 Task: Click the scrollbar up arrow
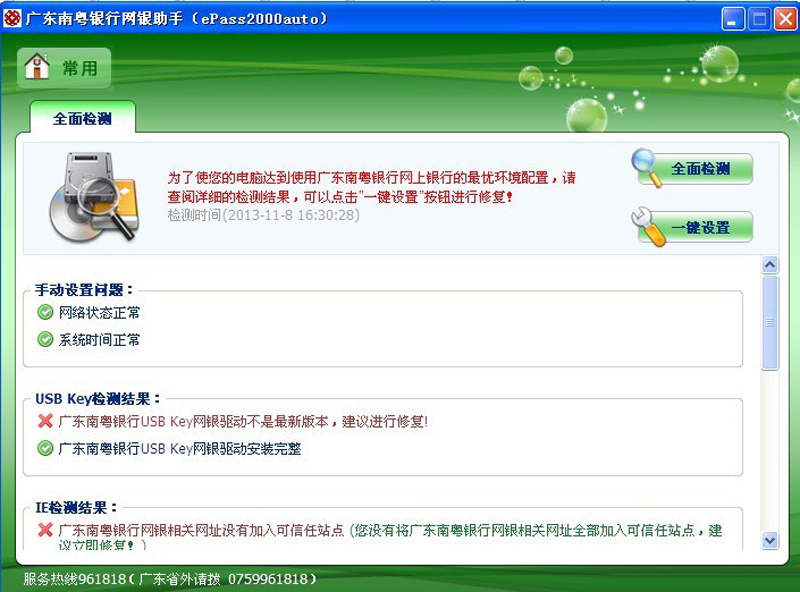(x=770, y=264)
